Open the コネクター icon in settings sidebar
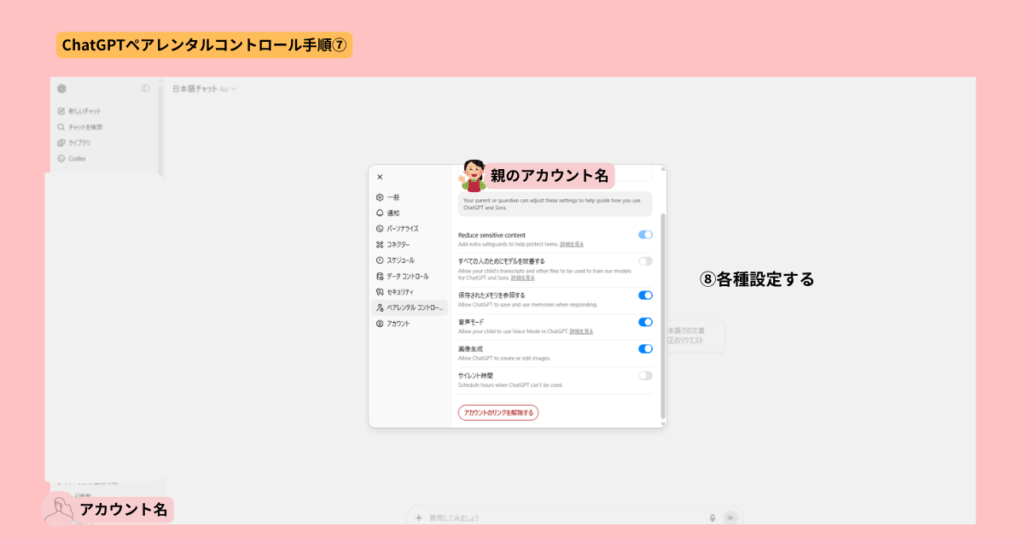Viewport: 1024px width, 538px height. 379,245
